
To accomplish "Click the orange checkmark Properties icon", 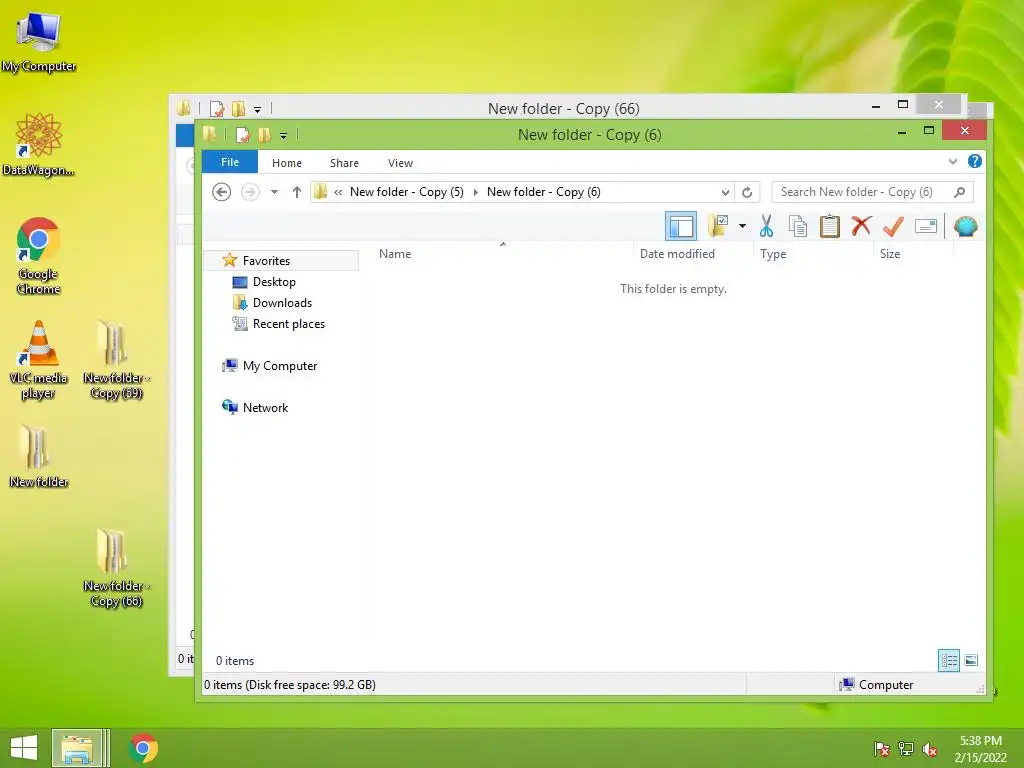I will click(893, 226).
